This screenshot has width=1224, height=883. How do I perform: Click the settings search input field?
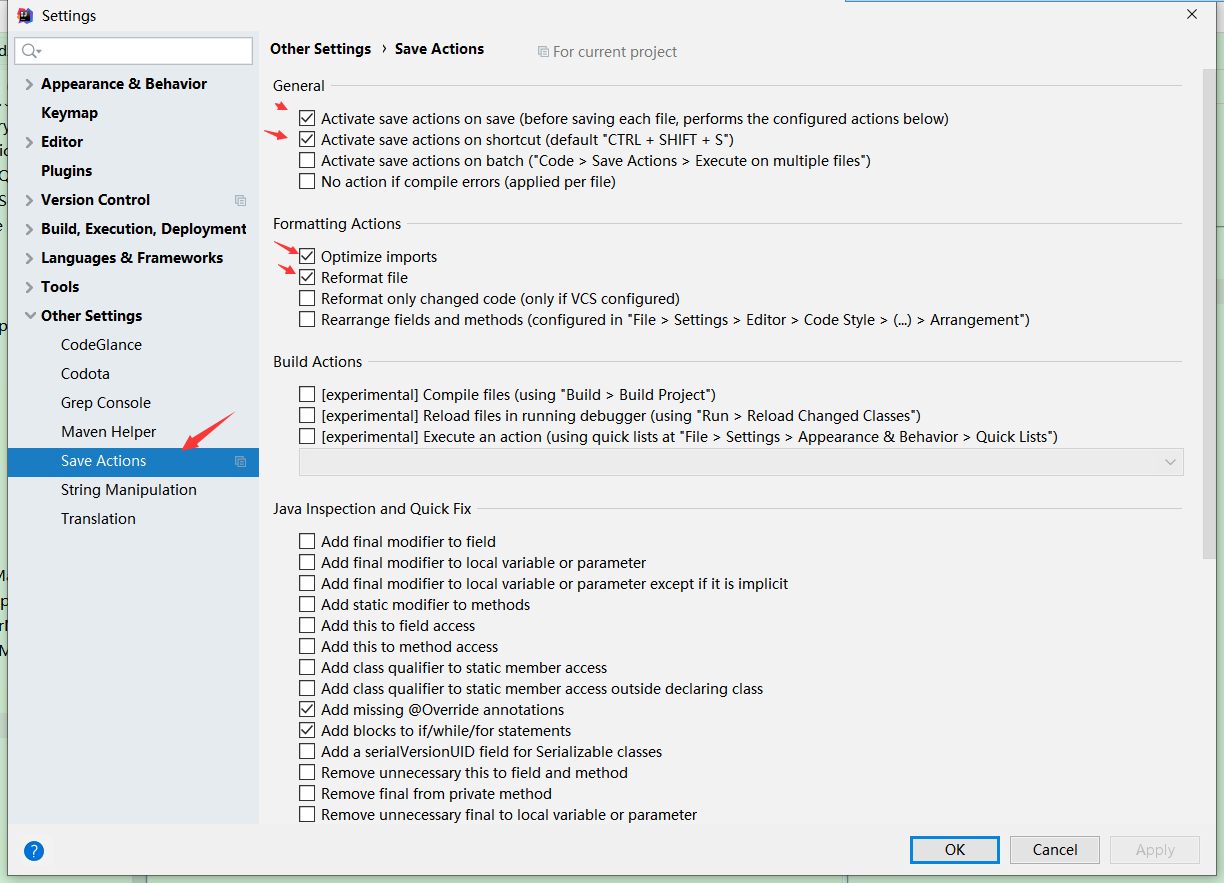click(133, 51)
